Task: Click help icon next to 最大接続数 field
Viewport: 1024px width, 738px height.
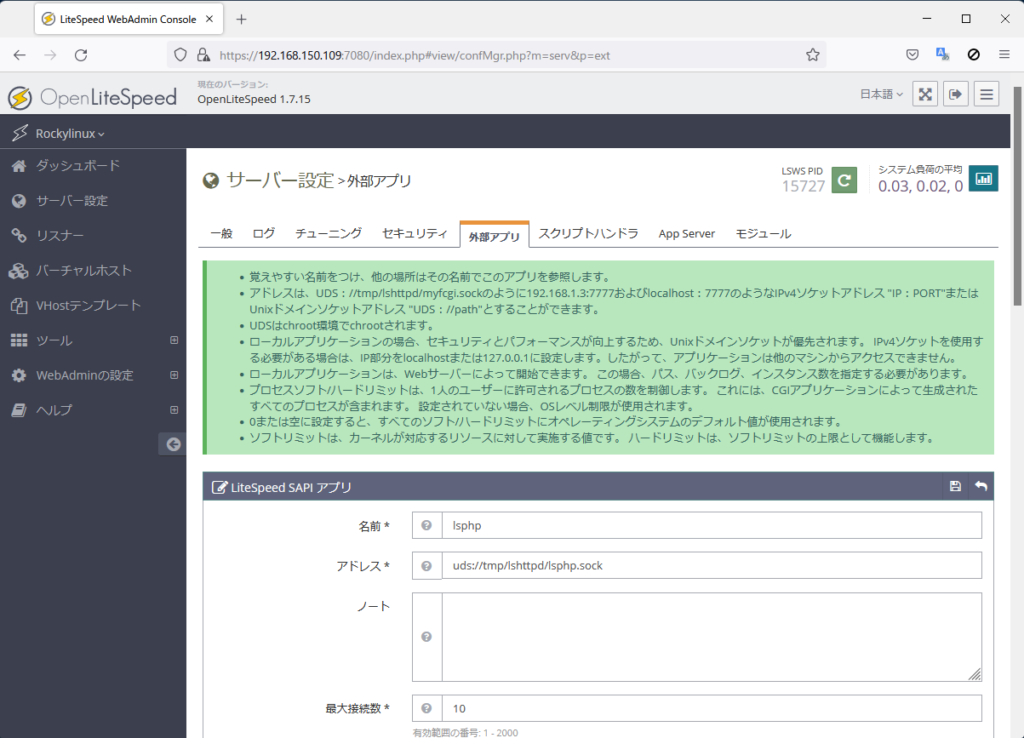Action: click(x=427, y=709)
